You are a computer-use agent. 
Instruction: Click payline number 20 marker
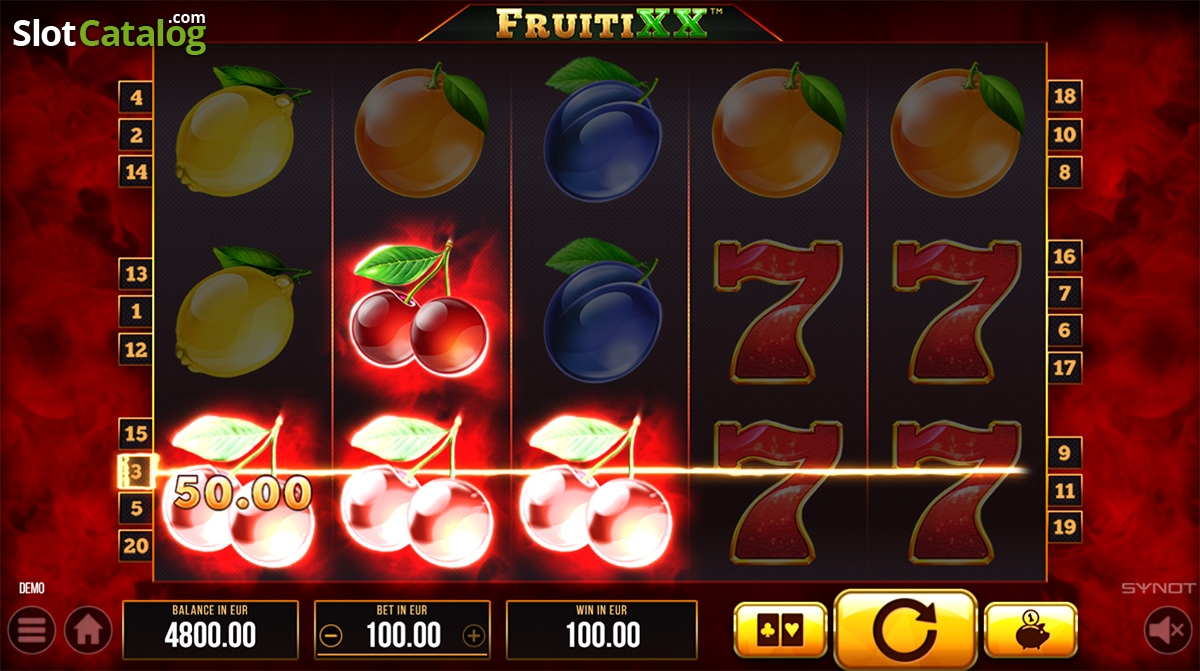pyautogui.click(x=136, y=545)
